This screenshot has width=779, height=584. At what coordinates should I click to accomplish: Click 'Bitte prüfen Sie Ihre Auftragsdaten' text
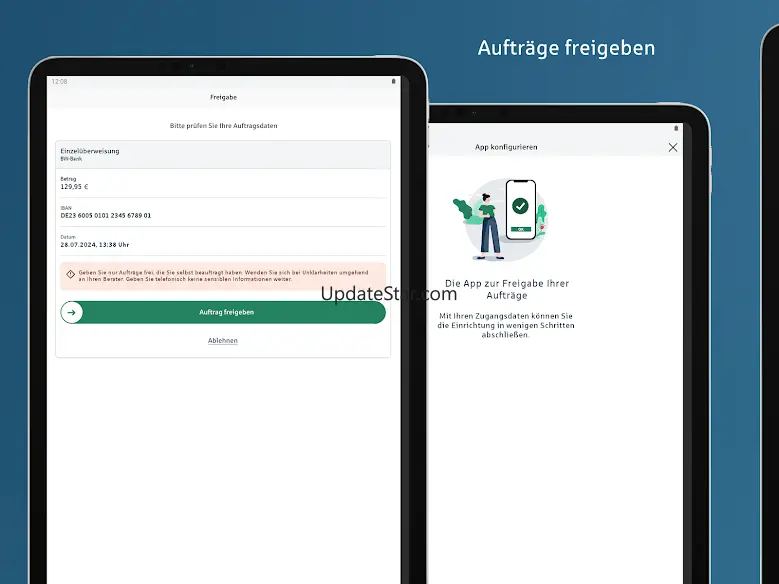[x=224, y=126]
